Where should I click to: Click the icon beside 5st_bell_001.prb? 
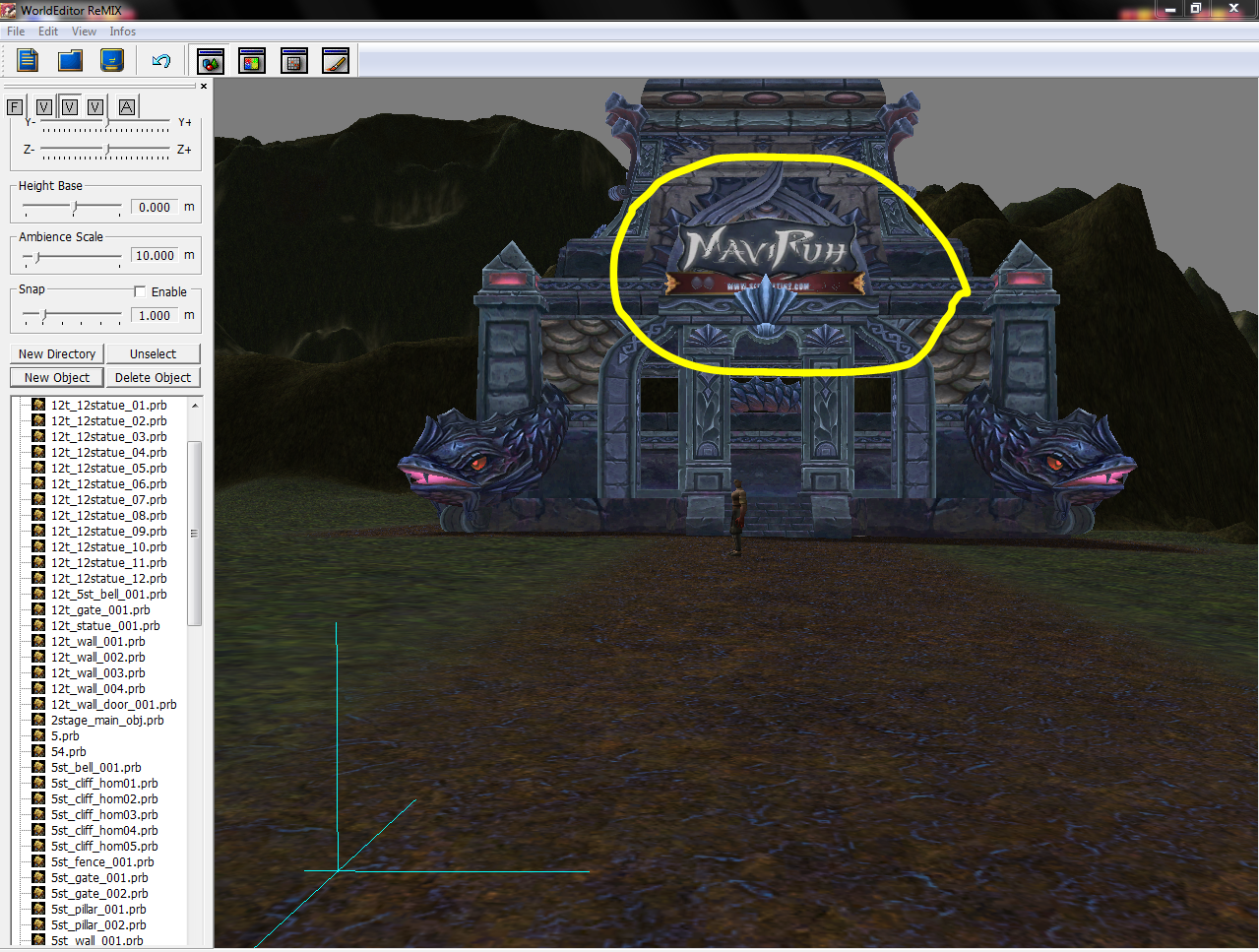point(38,767)
